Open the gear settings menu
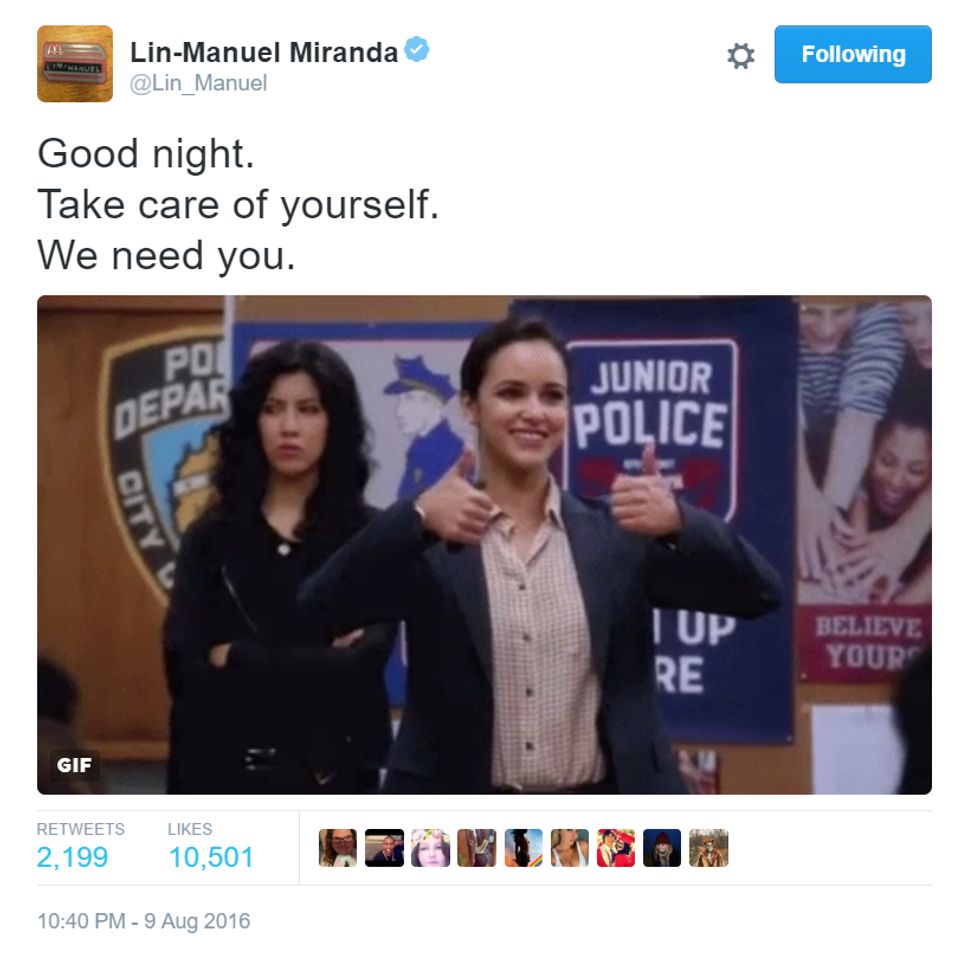Image resolution: width=980 pixels, height=953 pixels. [x=741, y=56]
